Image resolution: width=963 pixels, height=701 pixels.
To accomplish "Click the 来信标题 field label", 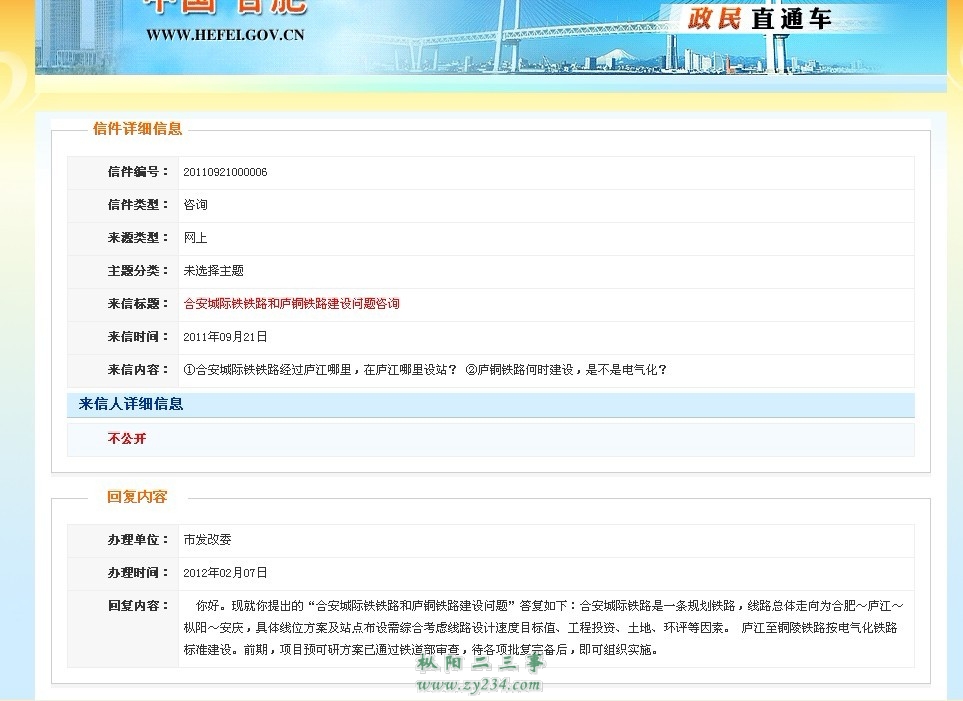I will pyautogui.click(x=138, y=304).
